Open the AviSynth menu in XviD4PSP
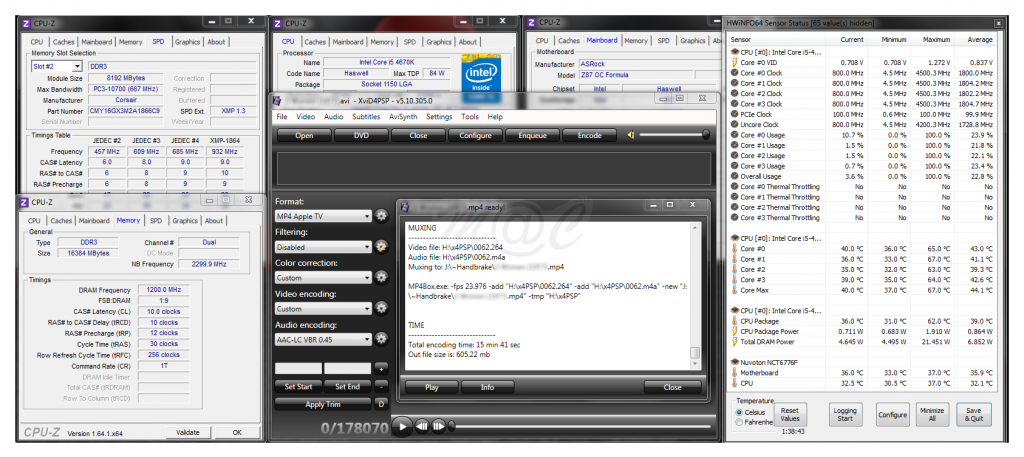Viewport: 1024px width, 457px height. (x=404, y=117)
